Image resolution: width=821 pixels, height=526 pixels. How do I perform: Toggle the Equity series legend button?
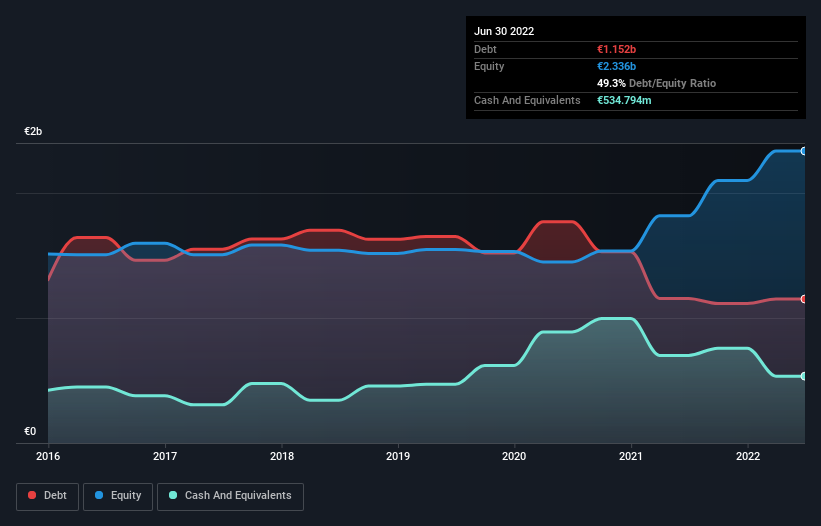point(118,496)
